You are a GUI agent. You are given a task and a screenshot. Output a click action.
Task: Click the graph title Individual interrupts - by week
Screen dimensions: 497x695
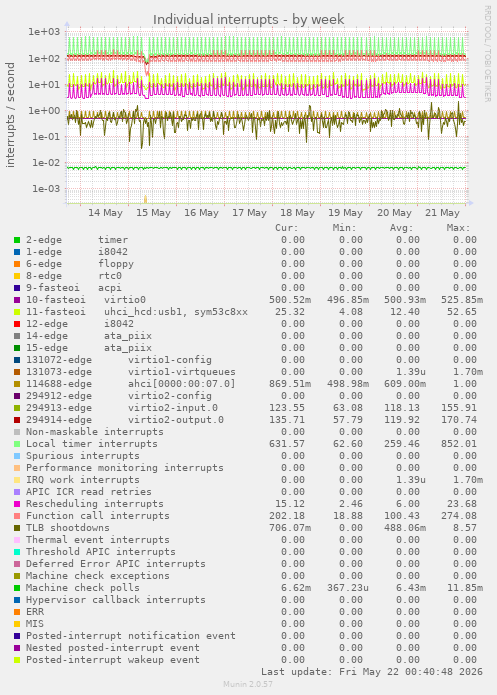coord(248,20)
